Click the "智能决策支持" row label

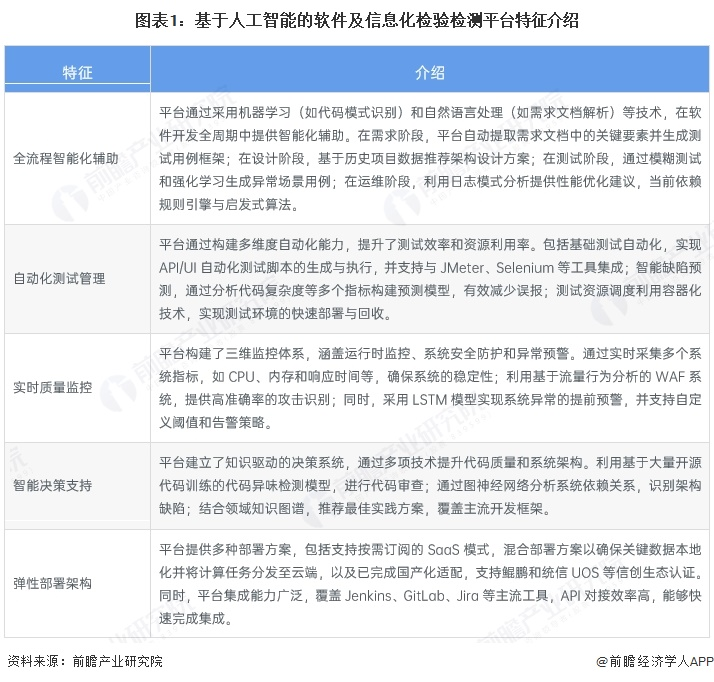click(x=52, y=484)
